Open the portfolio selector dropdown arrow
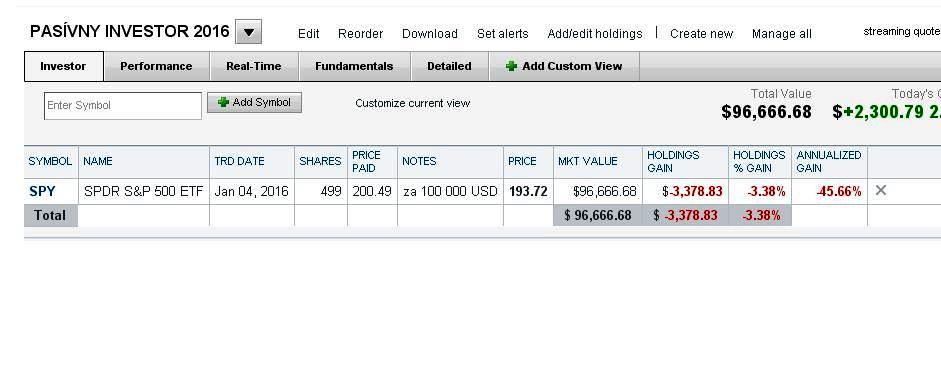941x384 pixels. [x=248, y=32]
